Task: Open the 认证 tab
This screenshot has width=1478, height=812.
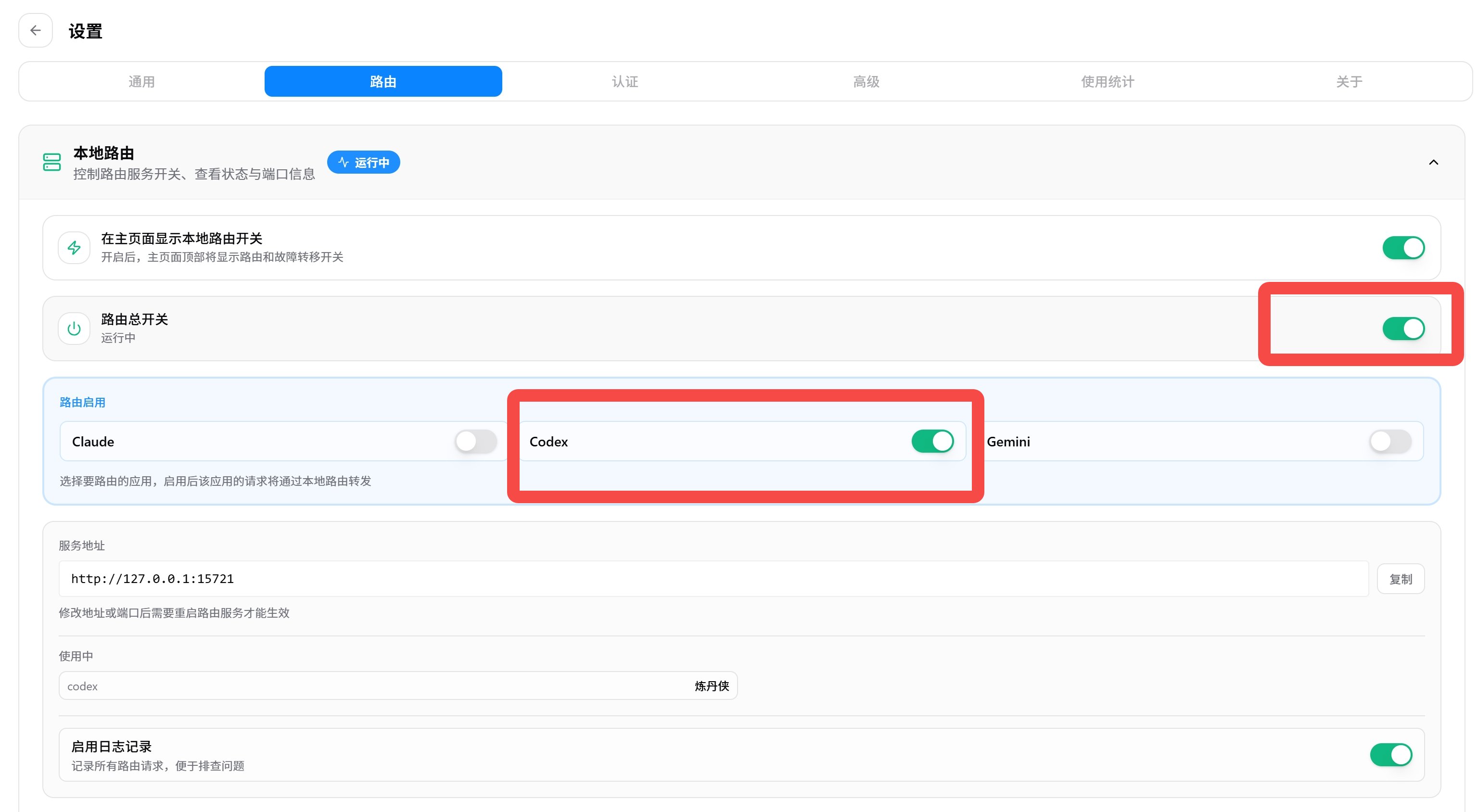Action: [x=625, y=81]
